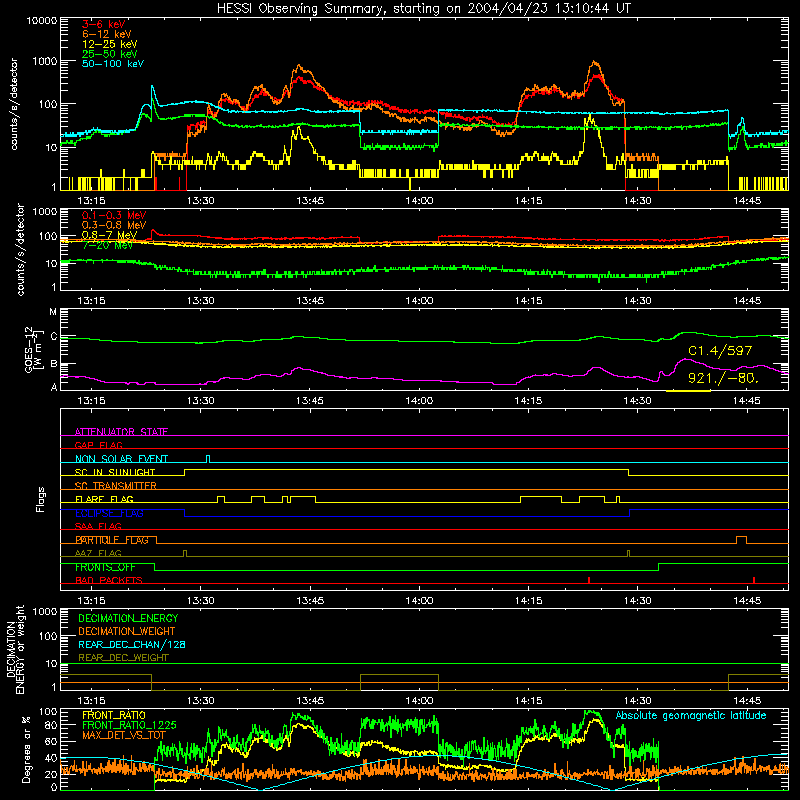Select the GAP_FLAG label
The width and height of the screenshot is (800, 800).
pos(98,445)
